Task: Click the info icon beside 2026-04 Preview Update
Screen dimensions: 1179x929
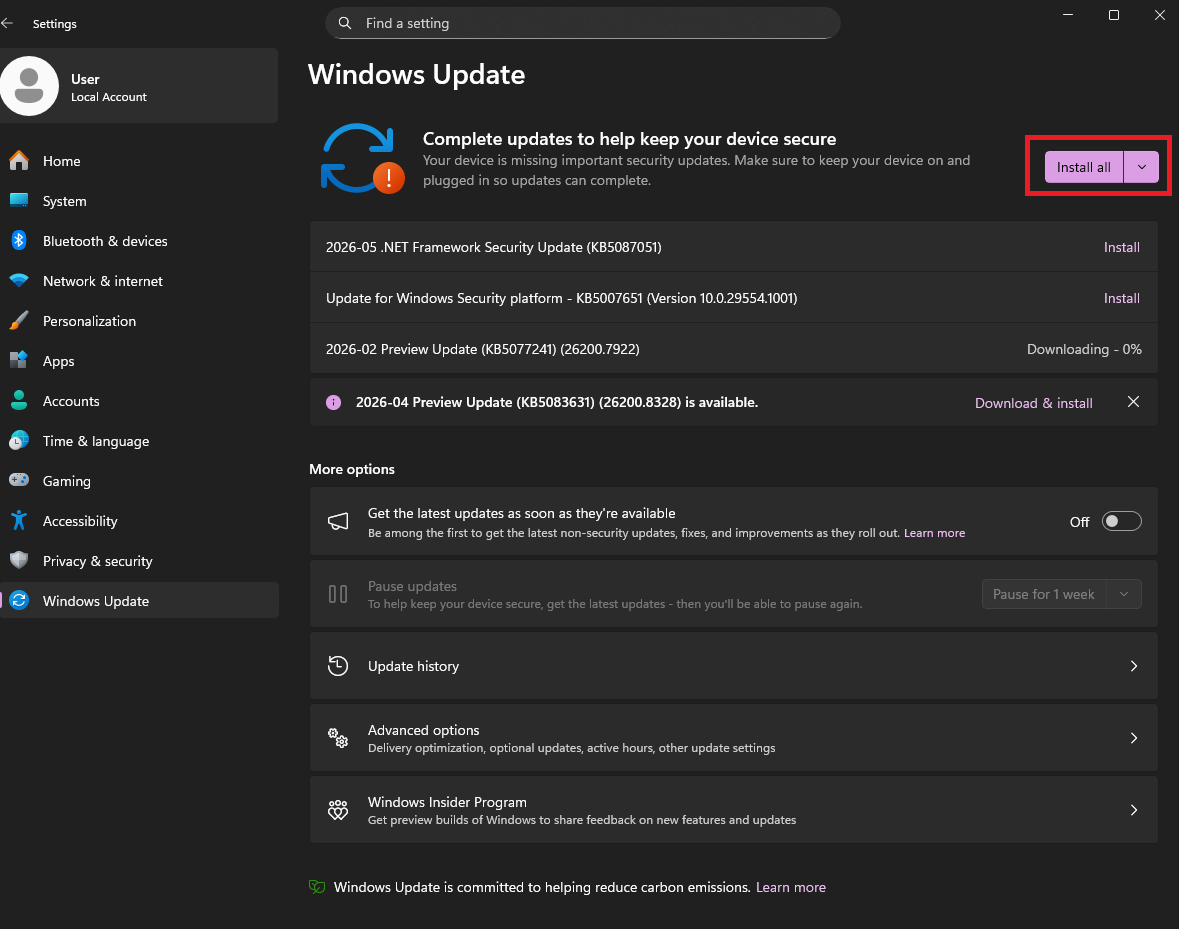Action: tap(333, 402)
